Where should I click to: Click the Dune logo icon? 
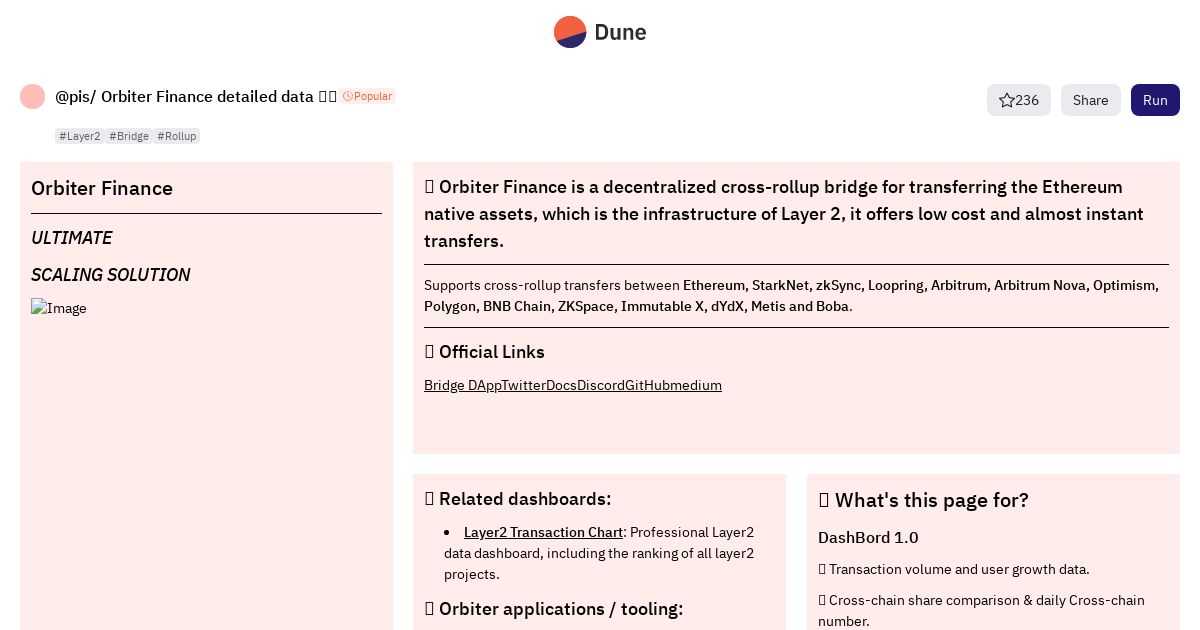click(x=570, y=32)
